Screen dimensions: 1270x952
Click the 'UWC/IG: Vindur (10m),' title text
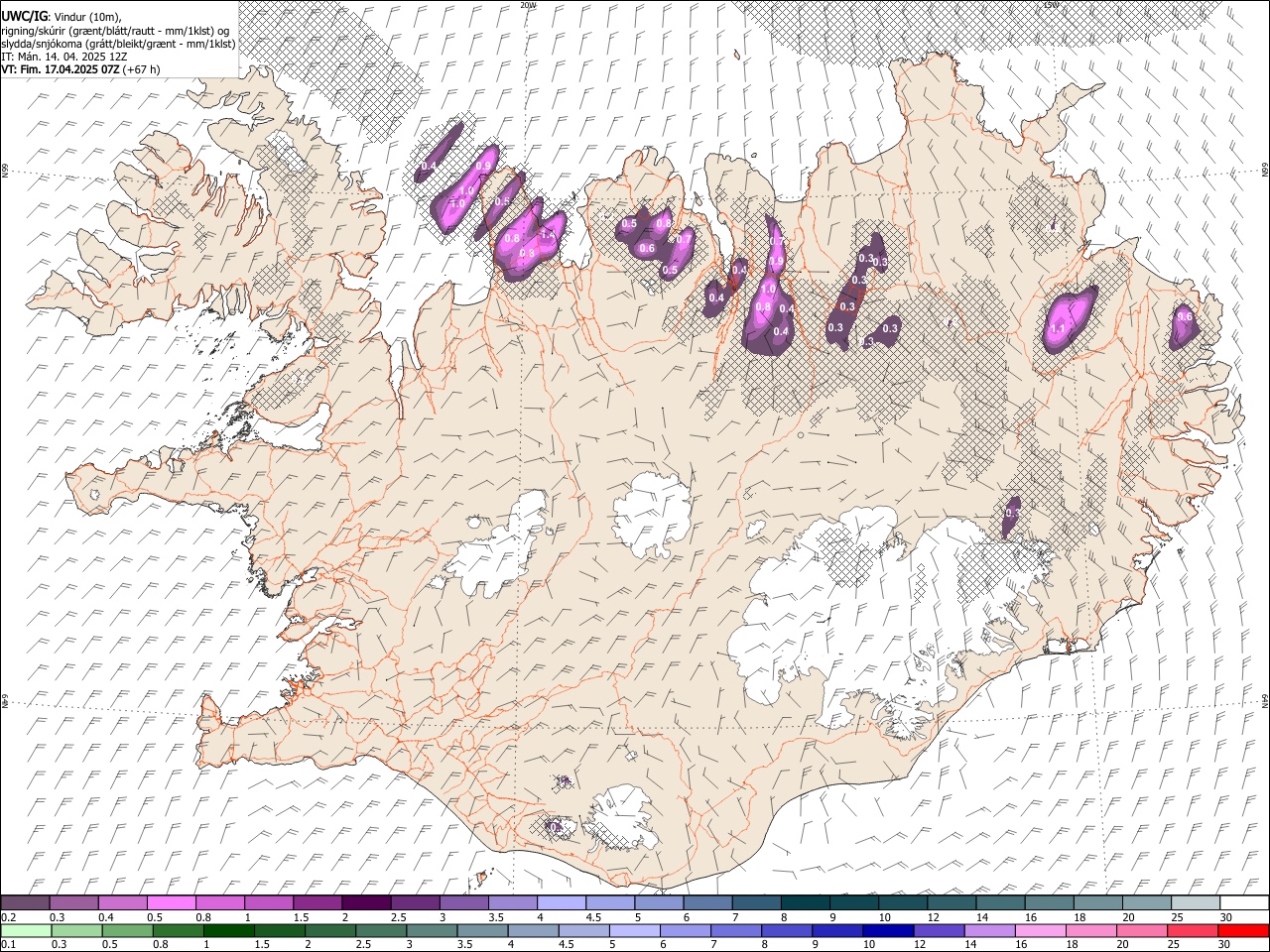click(60, 17)
